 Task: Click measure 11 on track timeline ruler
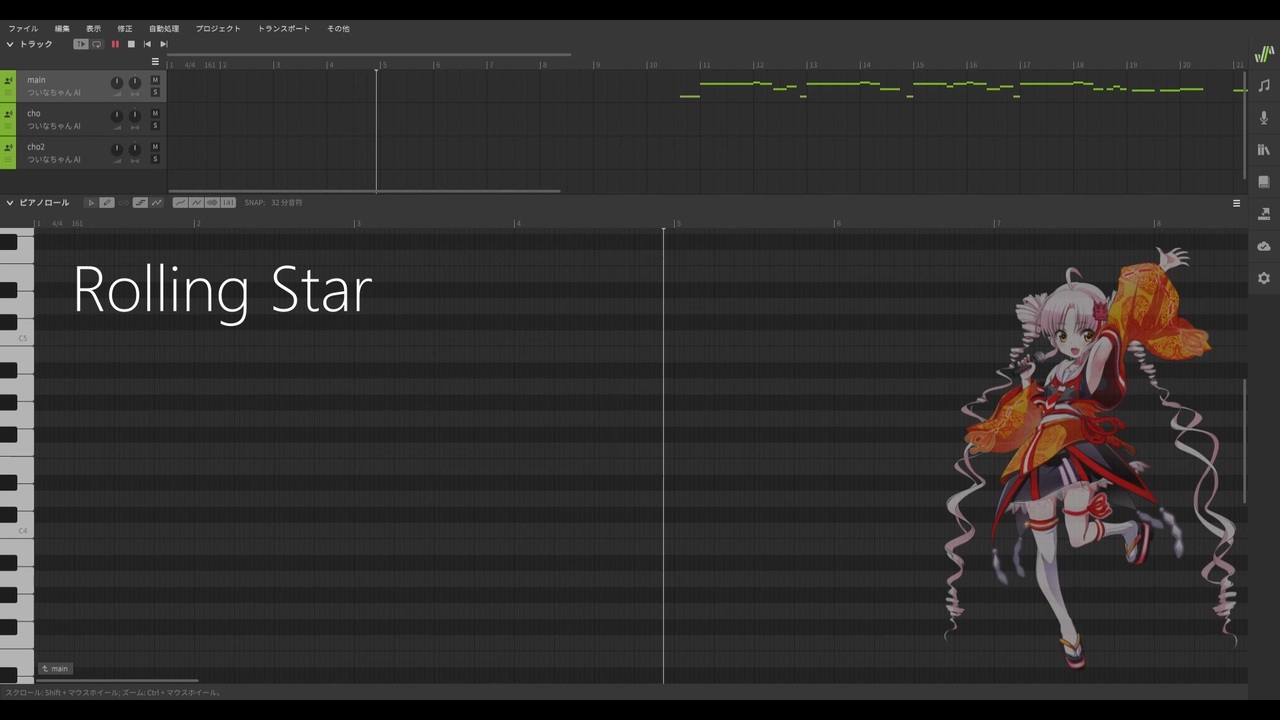coord(705,65)
